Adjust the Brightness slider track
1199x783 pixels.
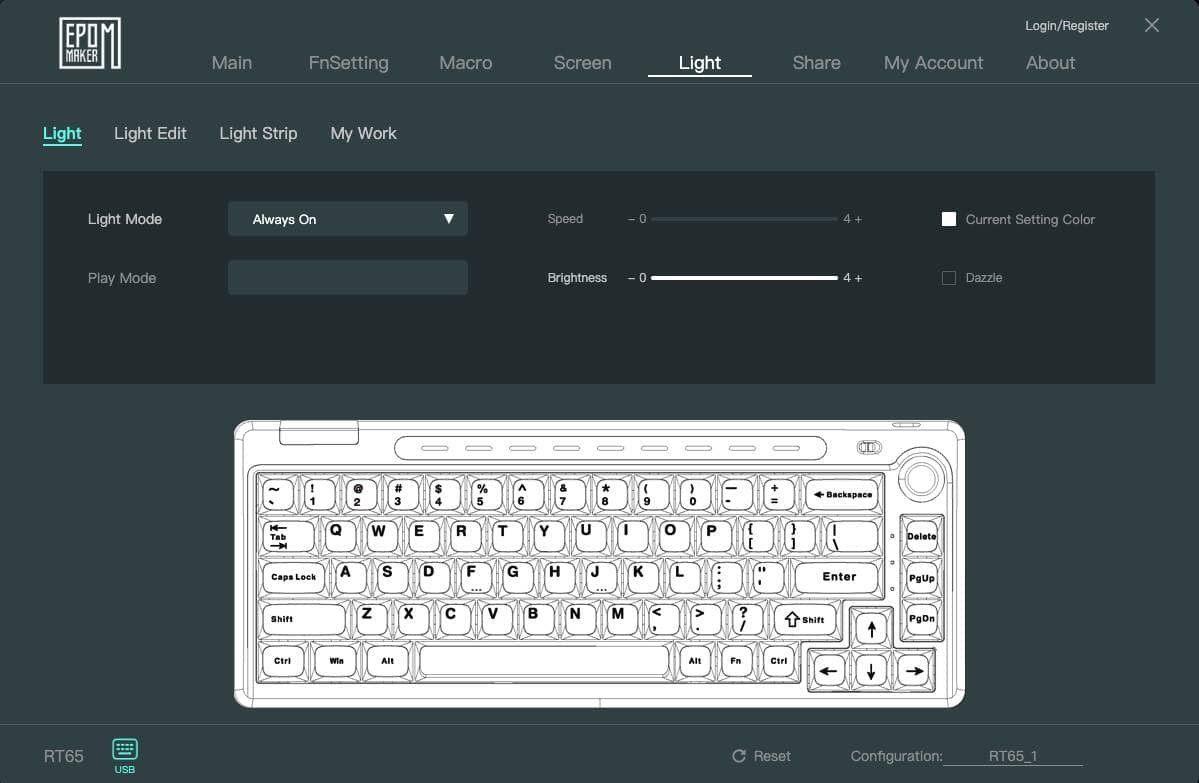coord(743,278)
